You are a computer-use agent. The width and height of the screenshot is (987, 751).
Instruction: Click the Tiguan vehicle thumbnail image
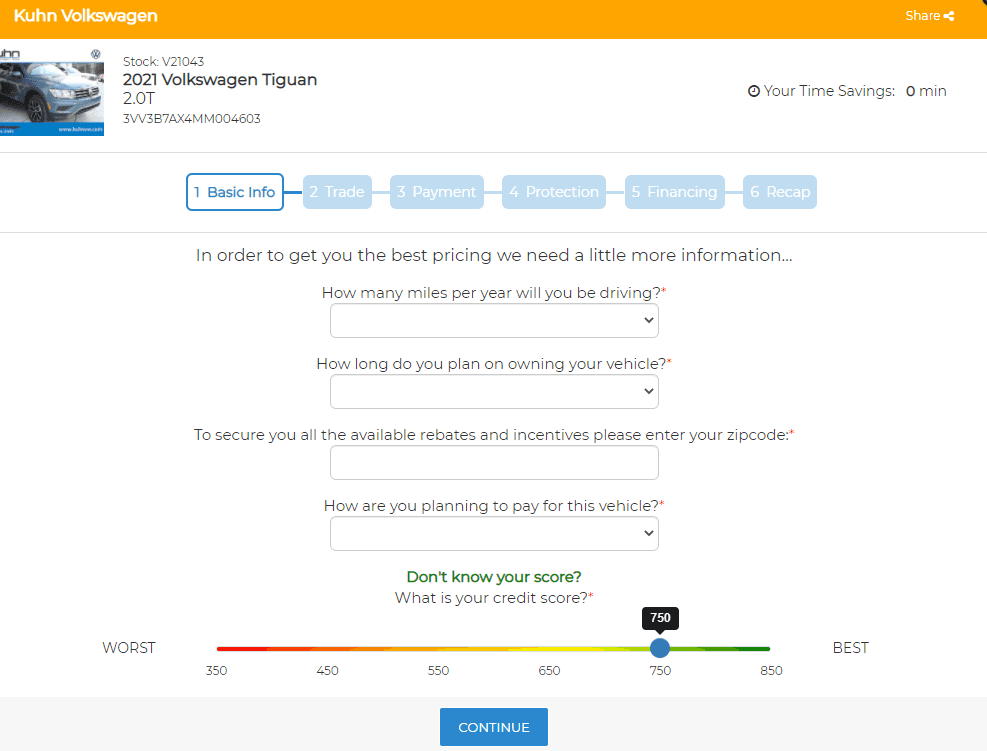(x=52, y=92)
